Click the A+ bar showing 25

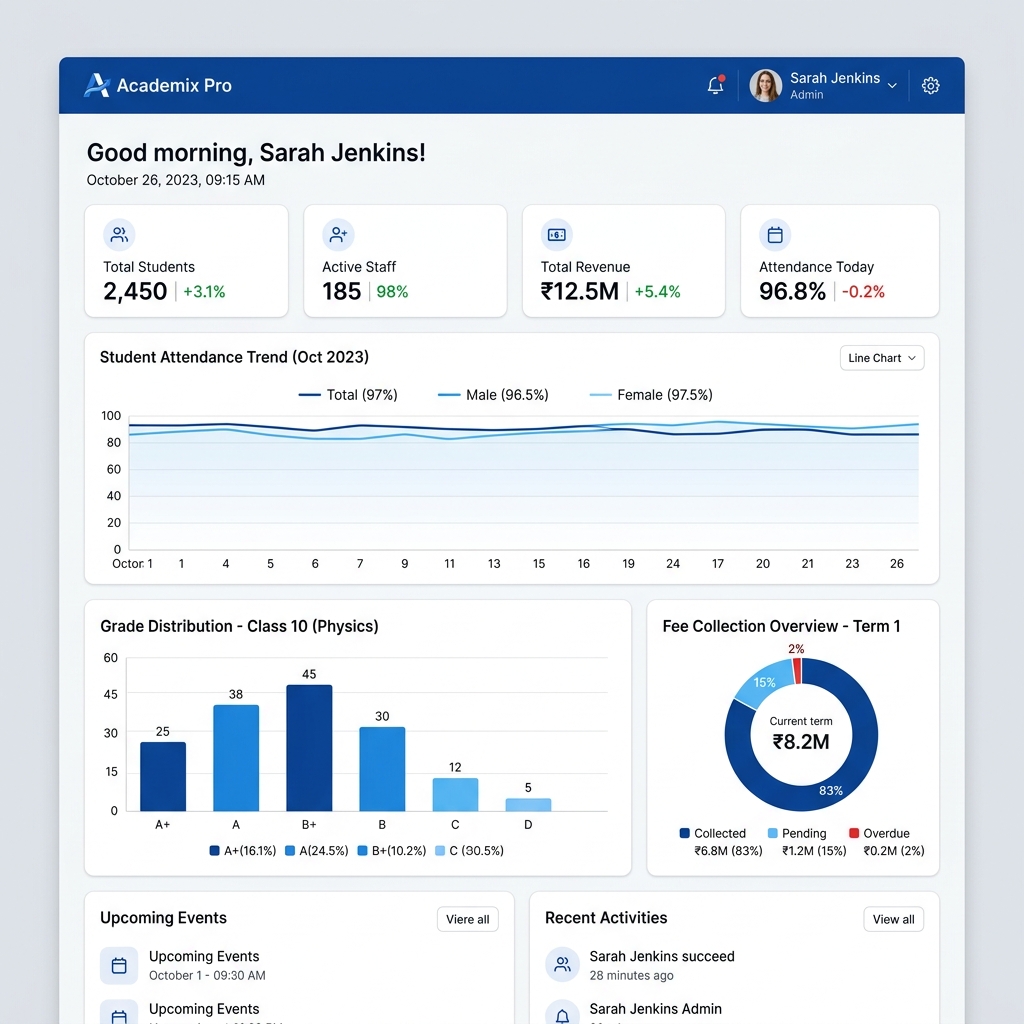point(163,776)
